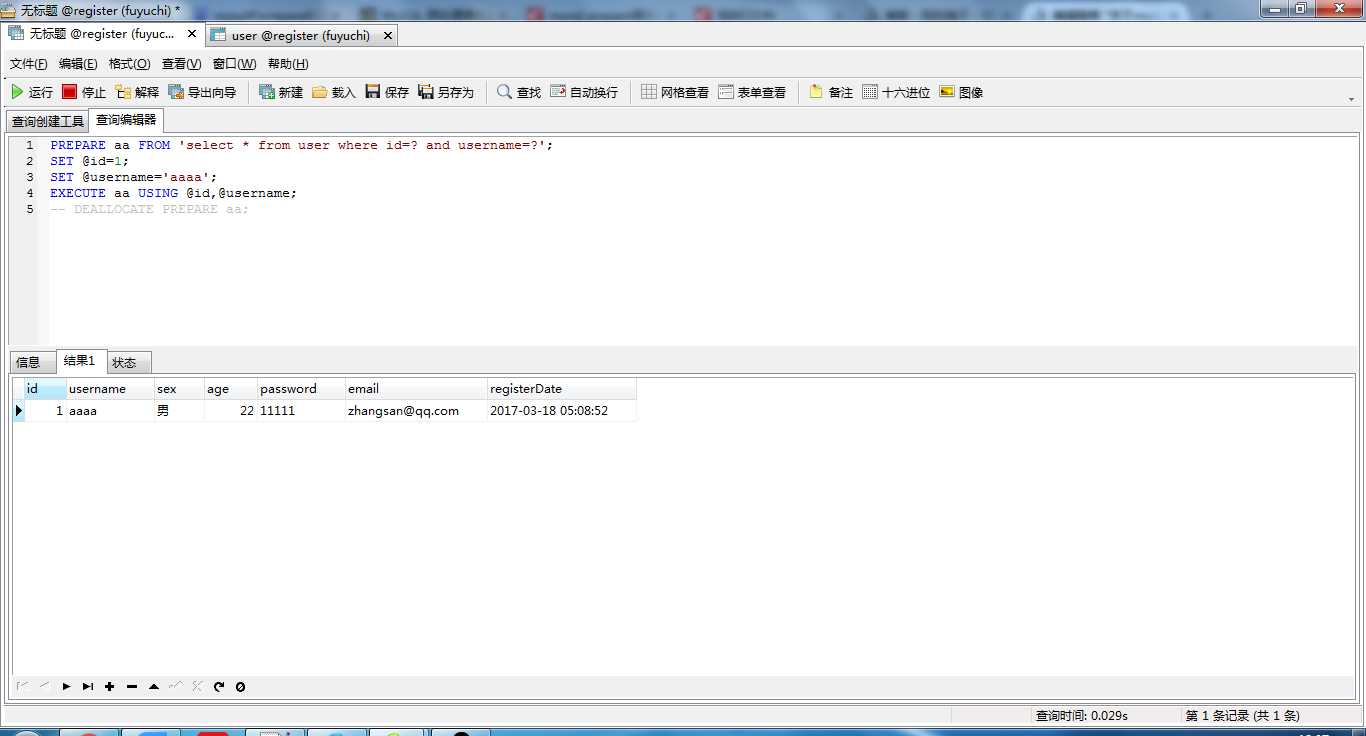
Task: Open the 编辑(E) menu
Action: point(78,64)
